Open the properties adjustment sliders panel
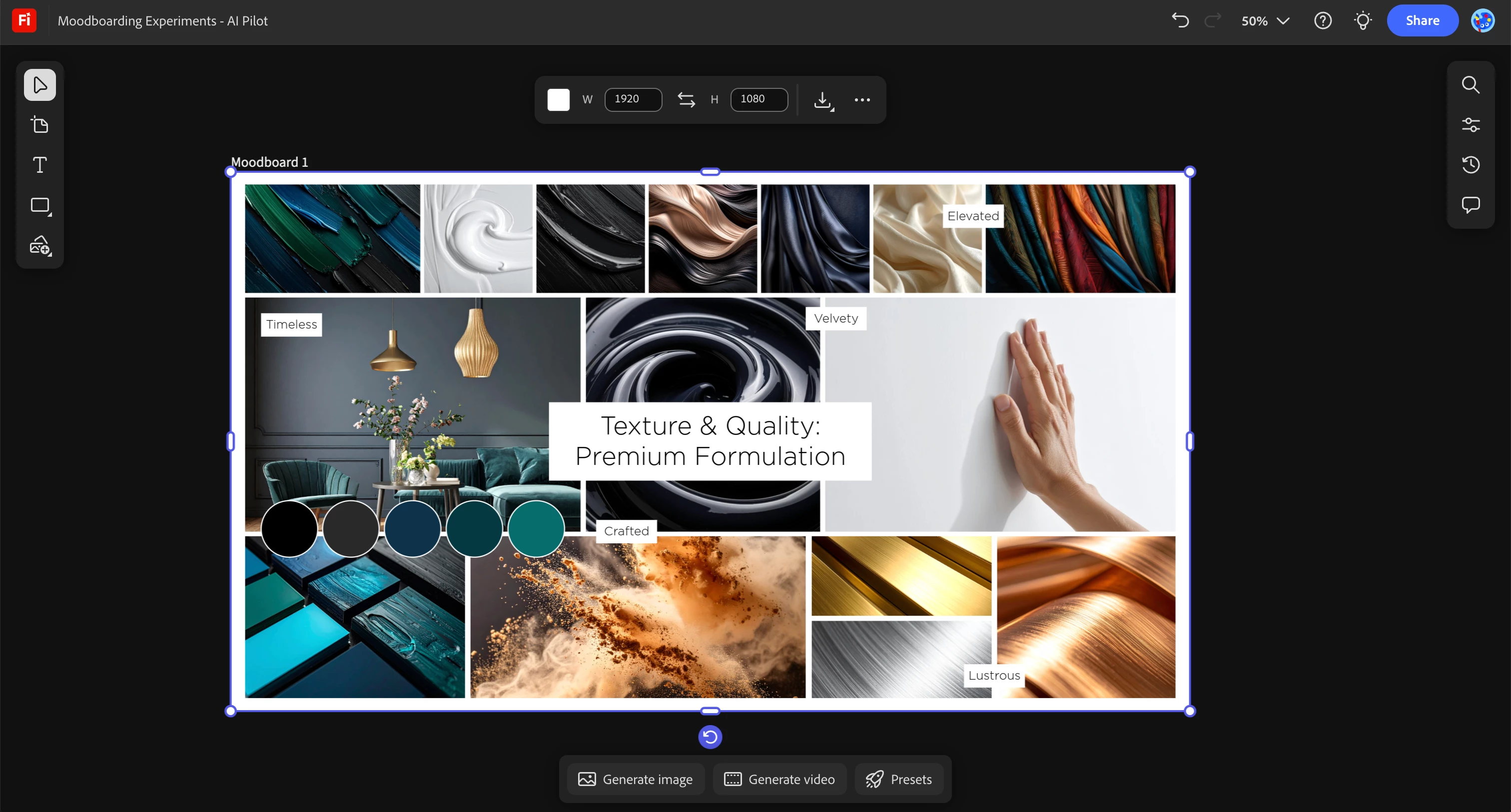 coord(1471,125)
